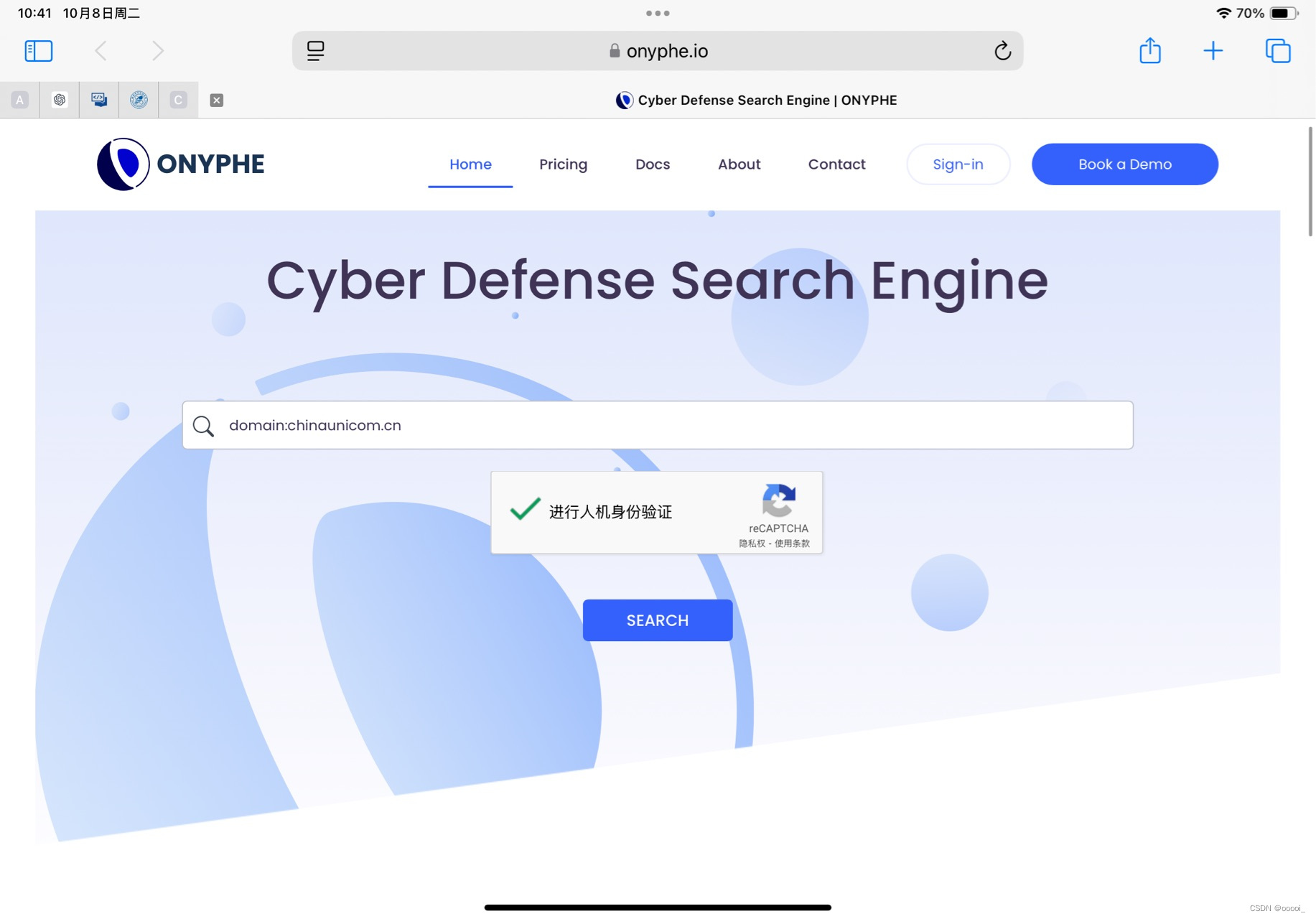The height and width of the screenshot is (919, 1316).
Task: Open page reader format menu icon
Action: click(316, 51)
